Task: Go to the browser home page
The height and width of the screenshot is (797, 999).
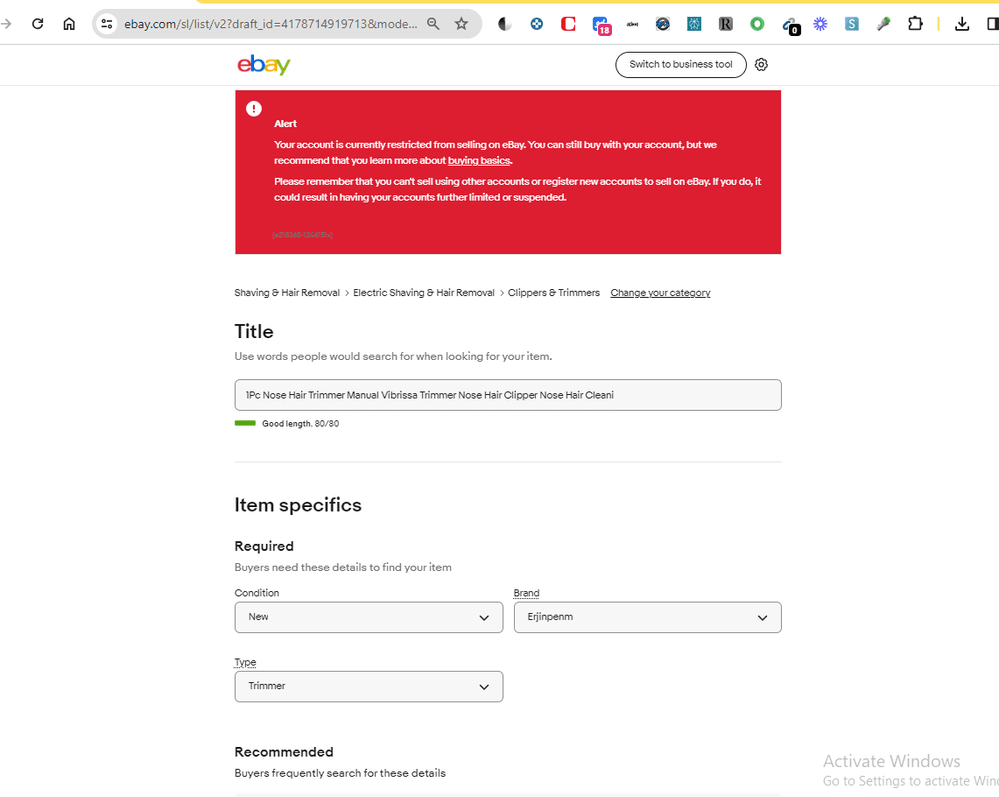Action: tap(69, 24)
